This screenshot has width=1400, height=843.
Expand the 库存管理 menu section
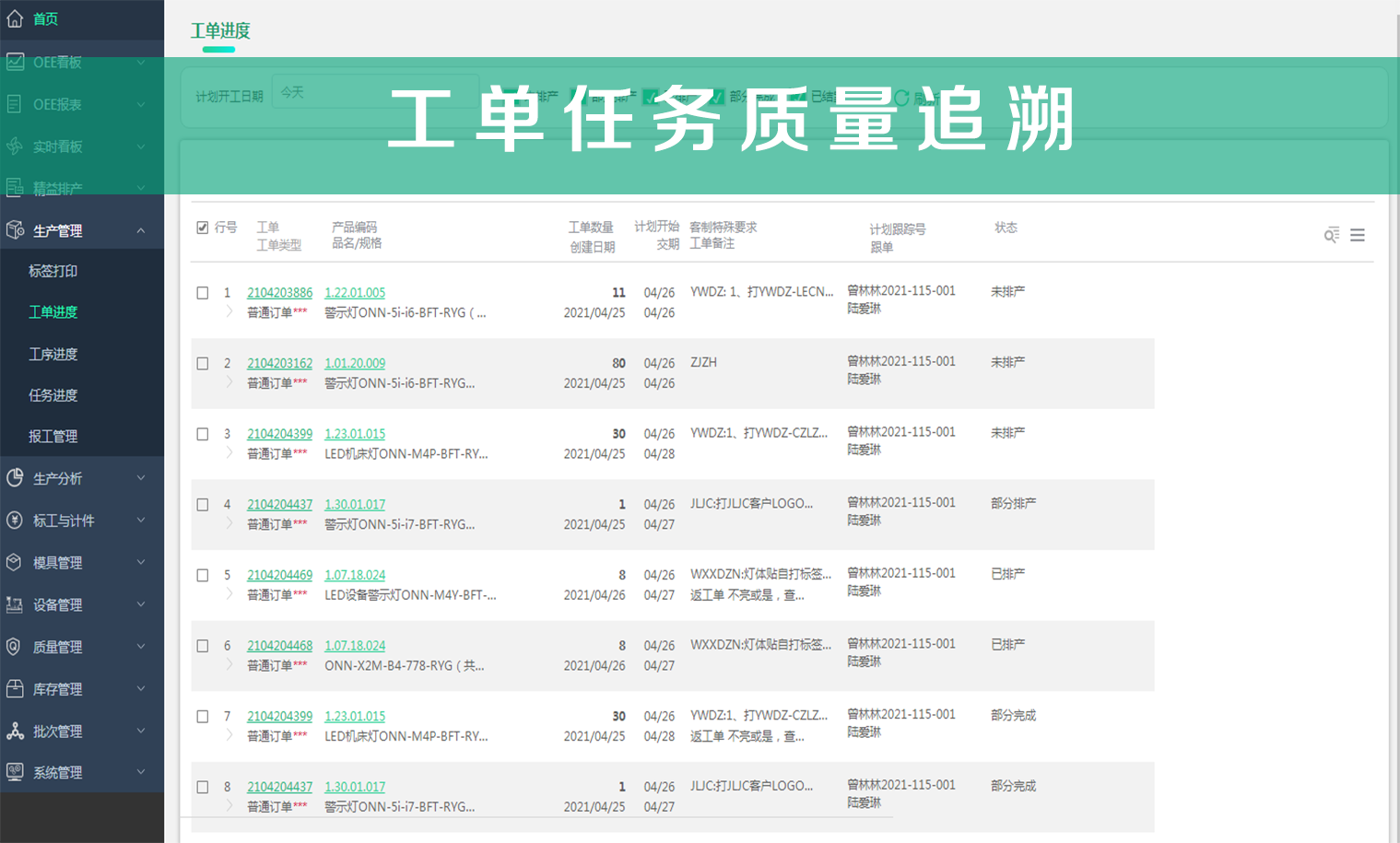coord(55,688)
